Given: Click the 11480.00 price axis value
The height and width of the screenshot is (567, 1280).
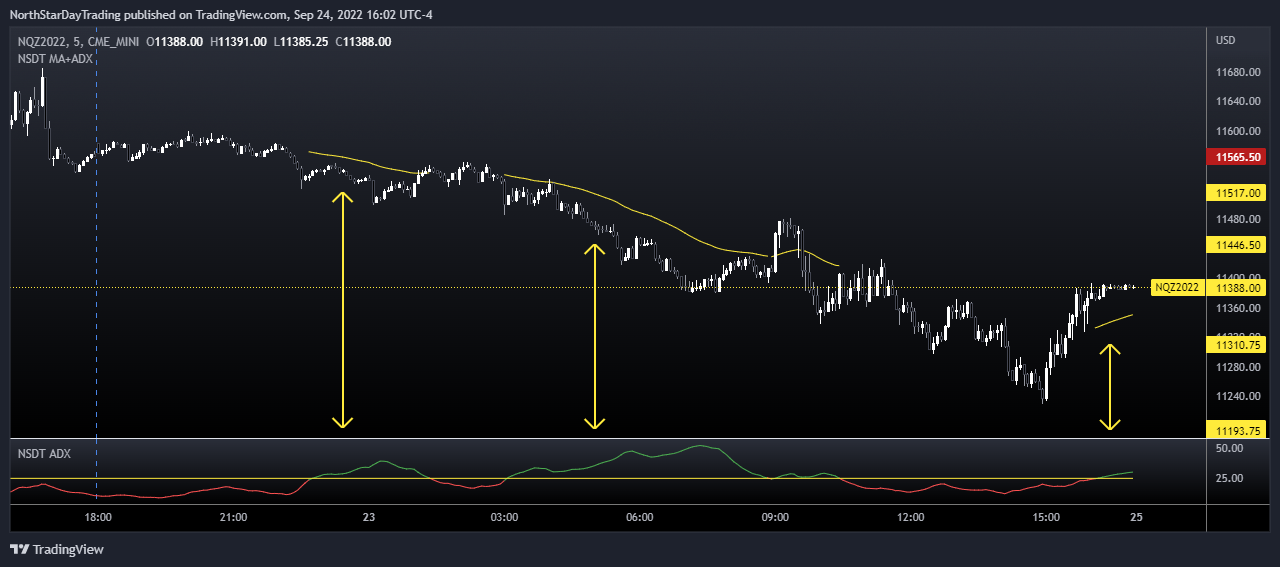Looking at the screenshot, I should [1236, 219].
